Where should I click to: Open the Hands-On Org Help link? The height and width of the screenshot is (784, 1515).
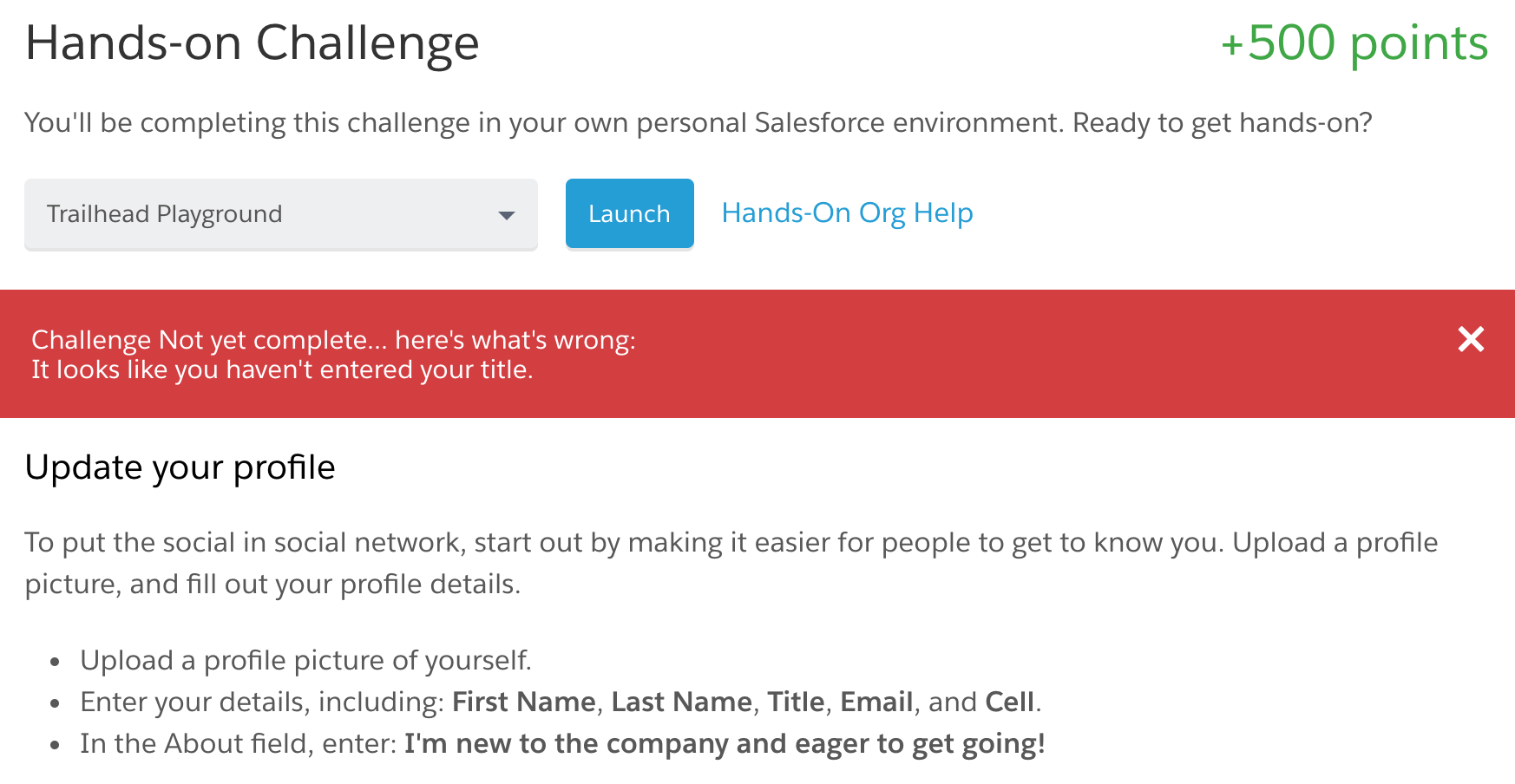(x=847, y=213)
